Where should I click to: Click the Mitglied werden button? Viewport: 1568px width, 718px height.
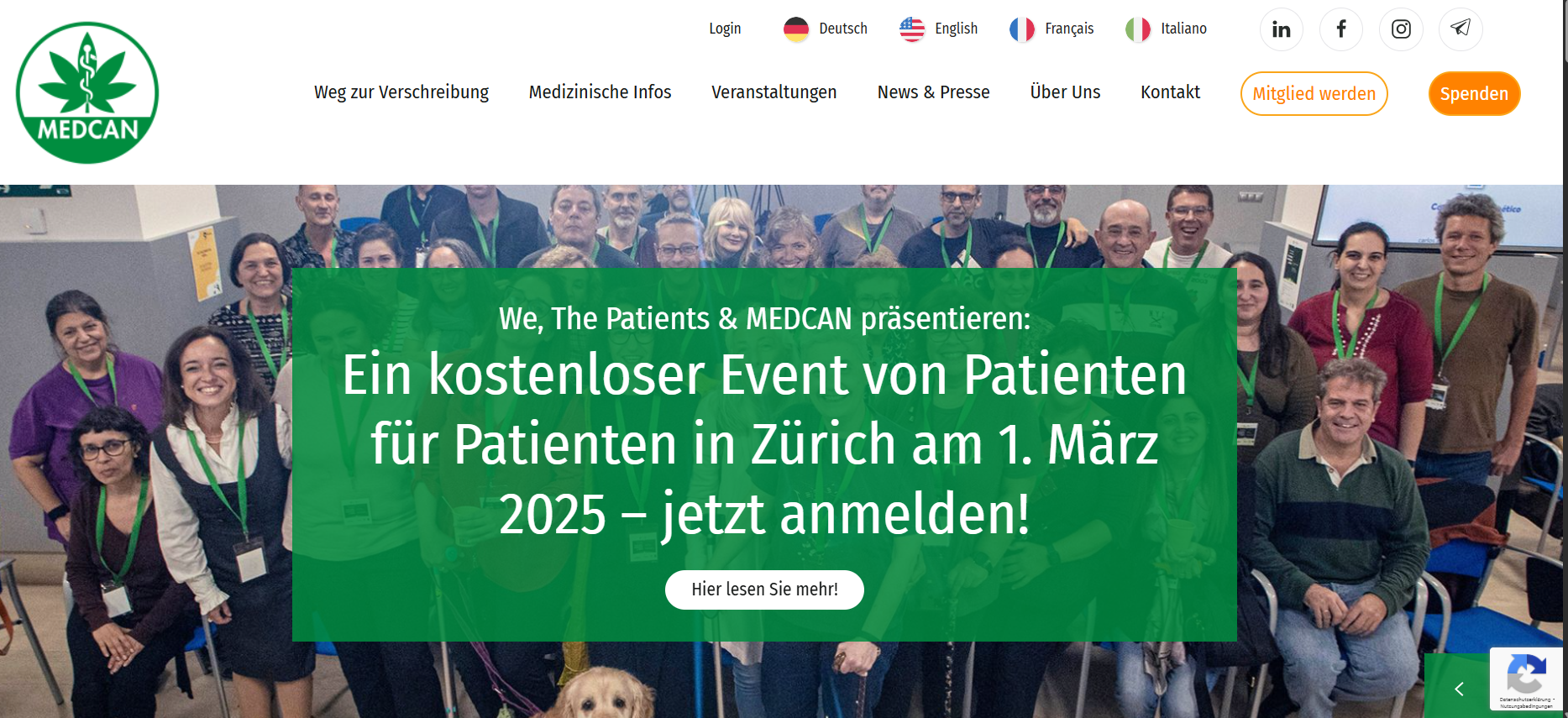[x=1314, y=93]
